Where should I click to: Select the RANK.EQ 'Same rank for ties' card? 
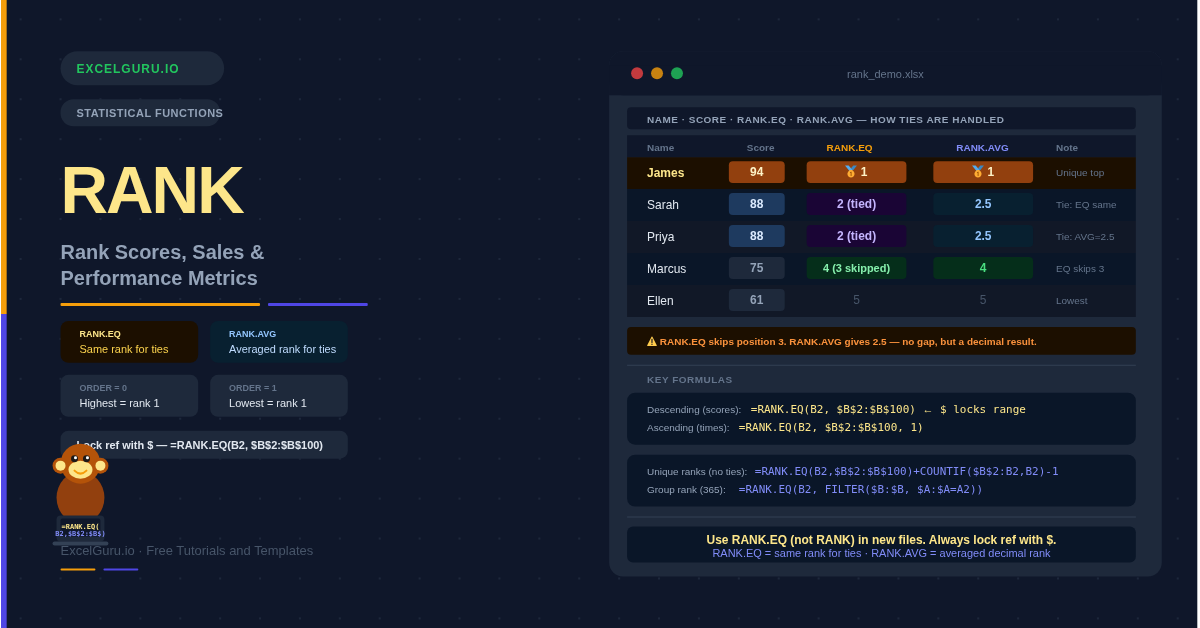(x=129, y=342)
